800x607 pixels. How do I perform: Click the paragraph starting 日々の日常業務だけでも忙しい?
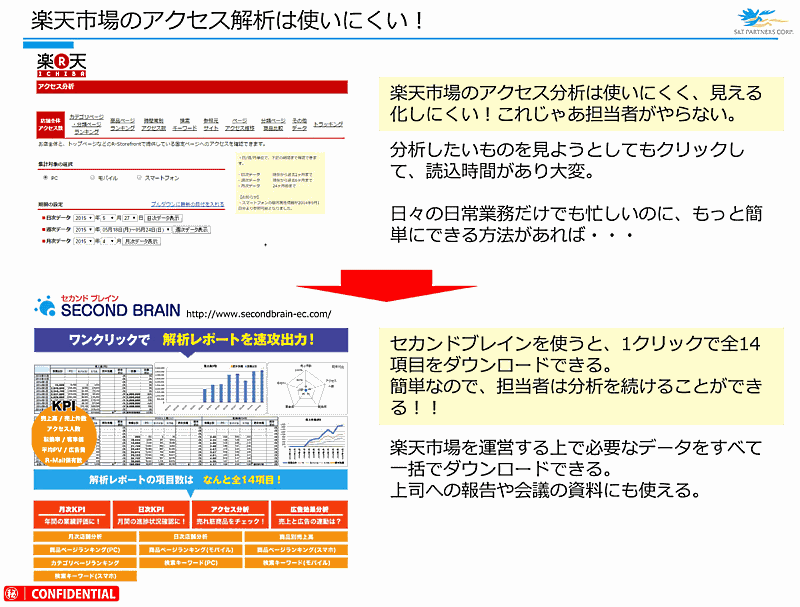click(x=576, y=224)
